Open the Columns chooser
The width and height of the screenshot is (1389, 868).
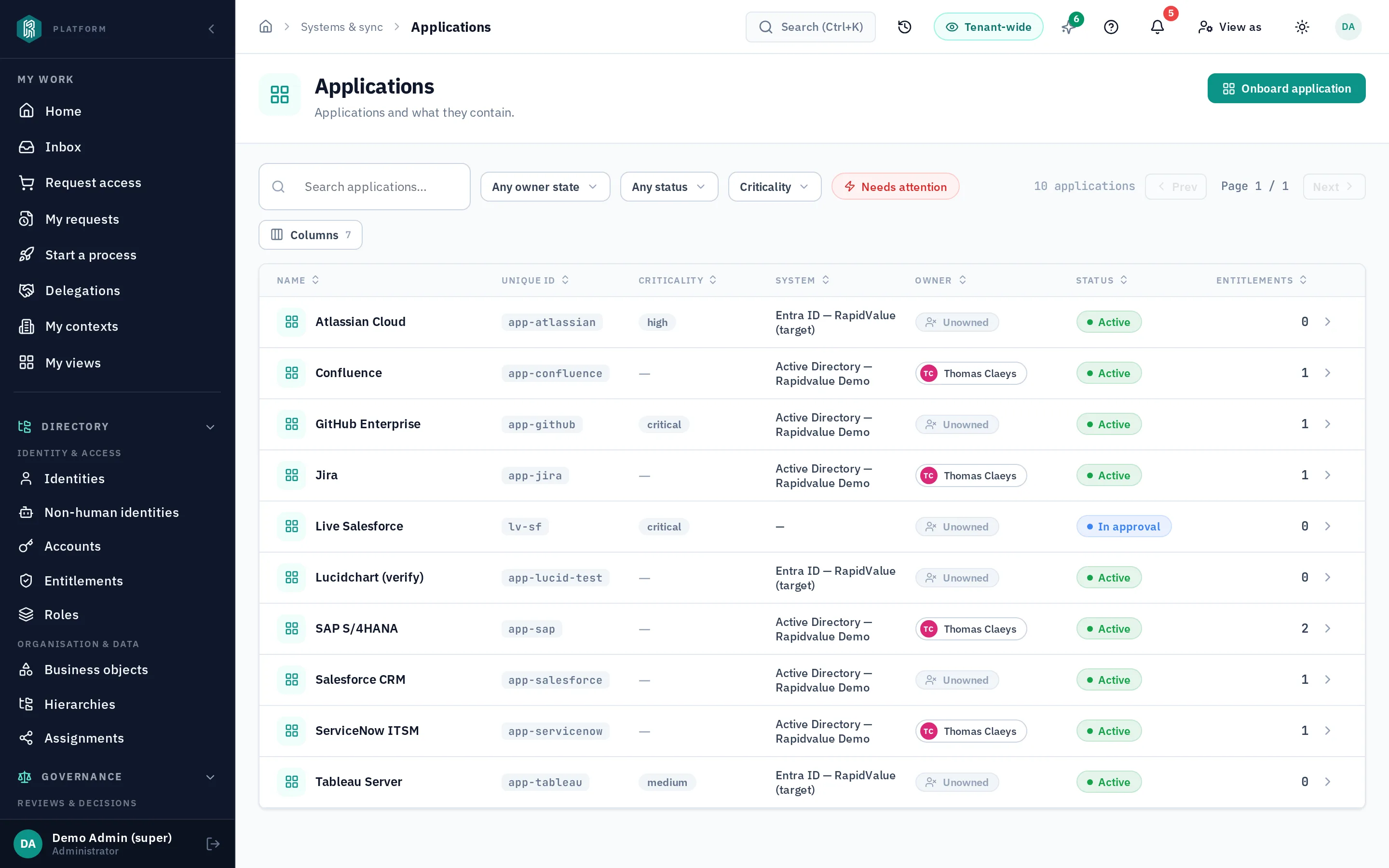[311, 235]
